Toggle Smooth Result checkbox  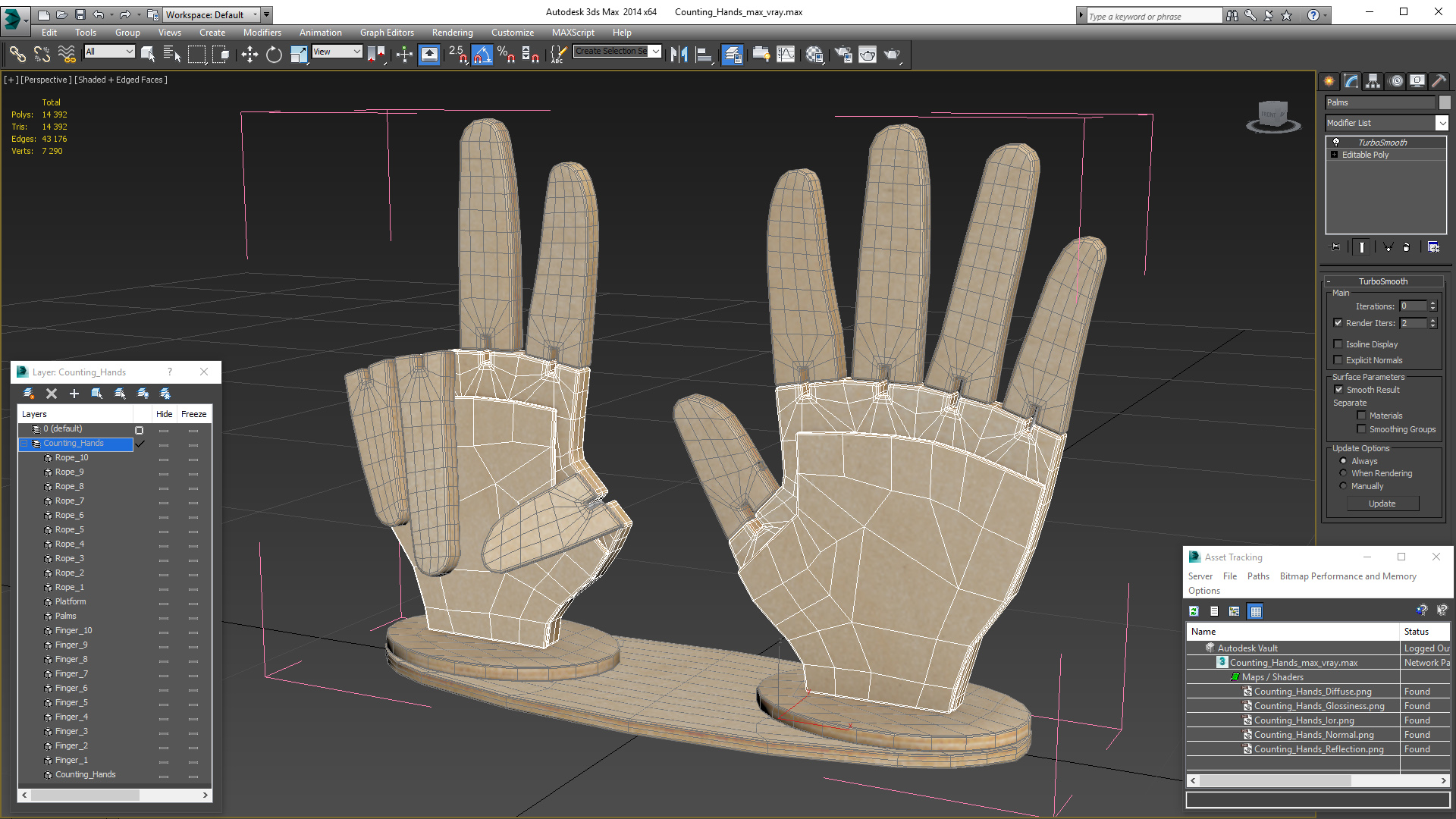pos(1339,390)
